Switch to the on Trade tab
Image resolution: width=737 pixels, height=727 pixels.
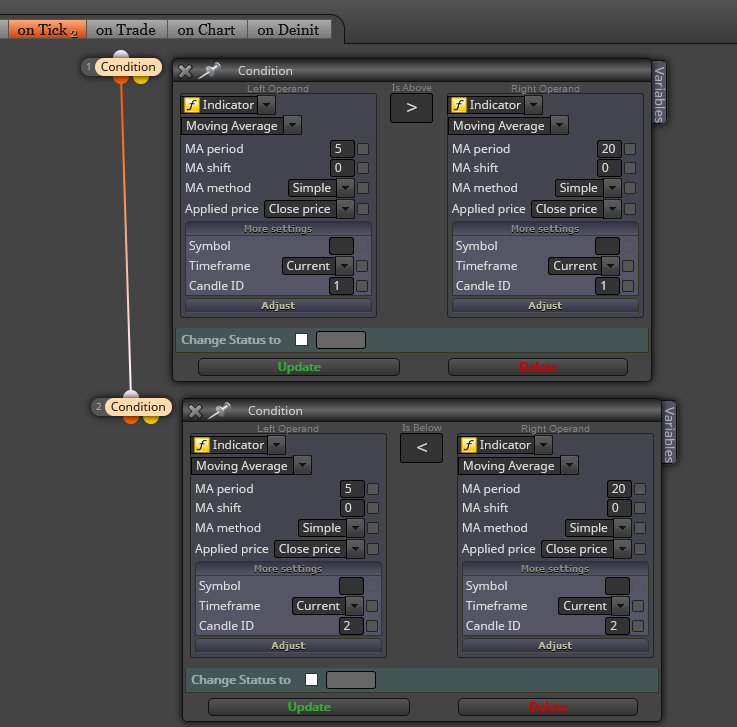click(126, 30)
